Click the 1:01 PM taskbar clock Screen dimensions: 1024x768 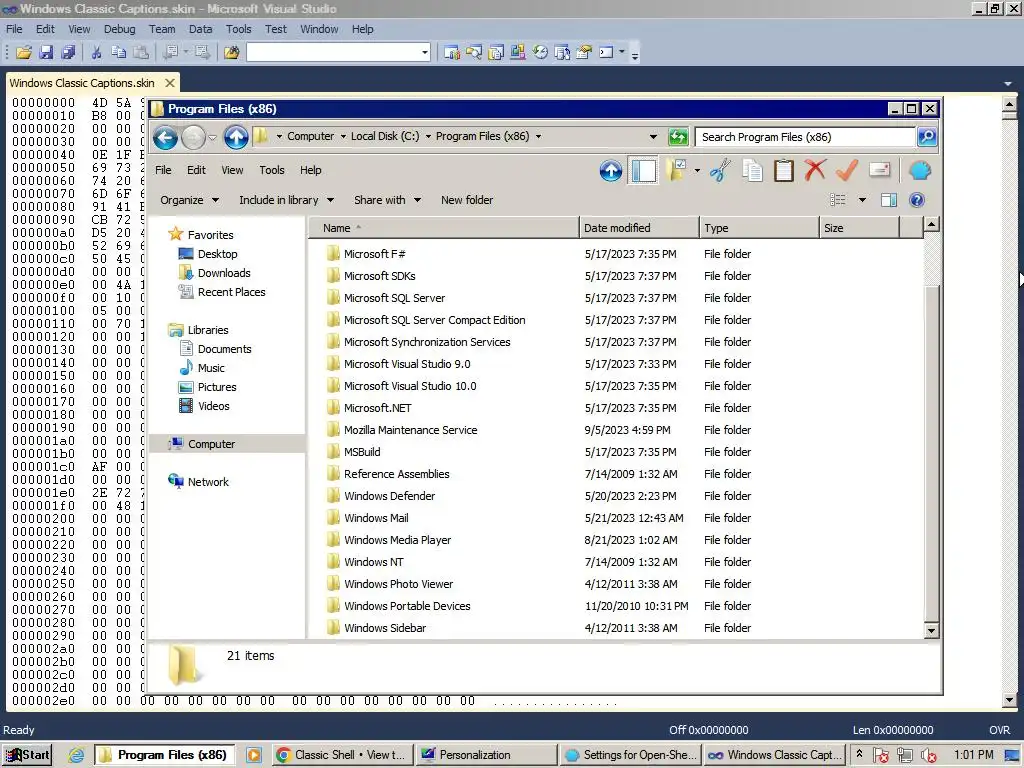tap(974, 755)
